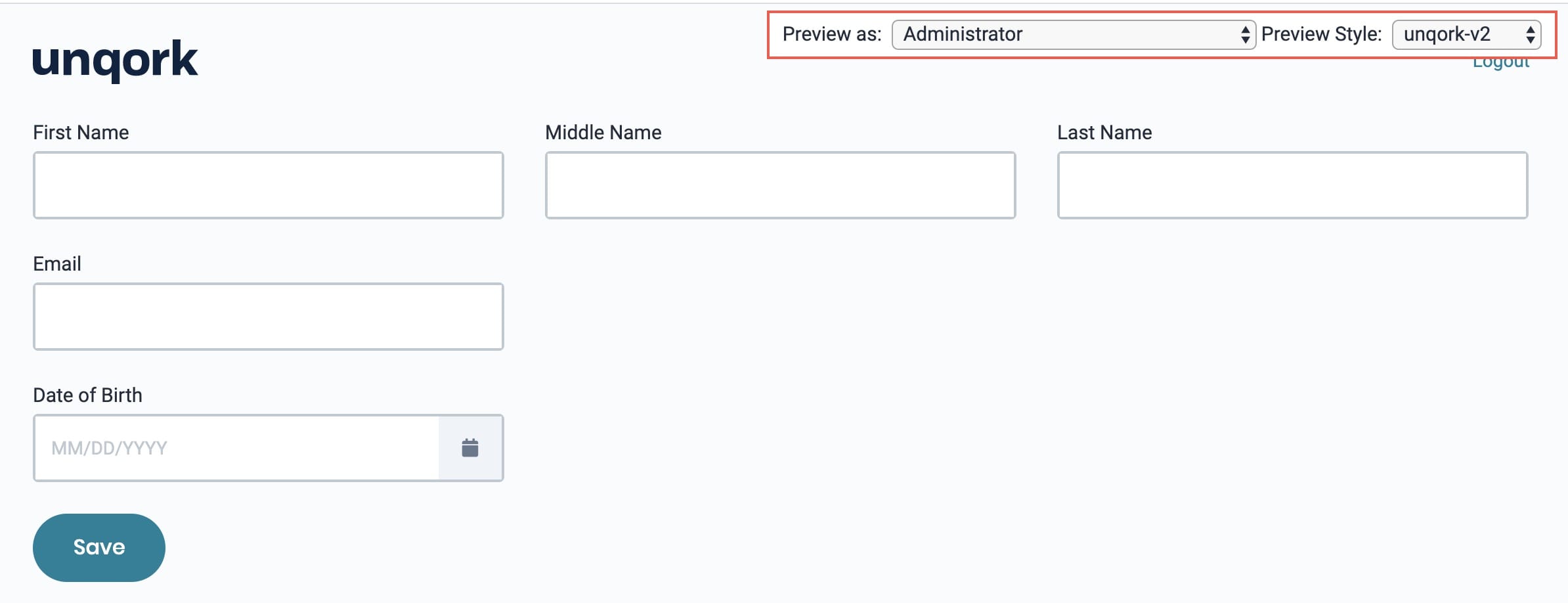Focus the First Name input field
This screenshot has height=603, width=1568.
pyautogui.click(x=269, y=185)
